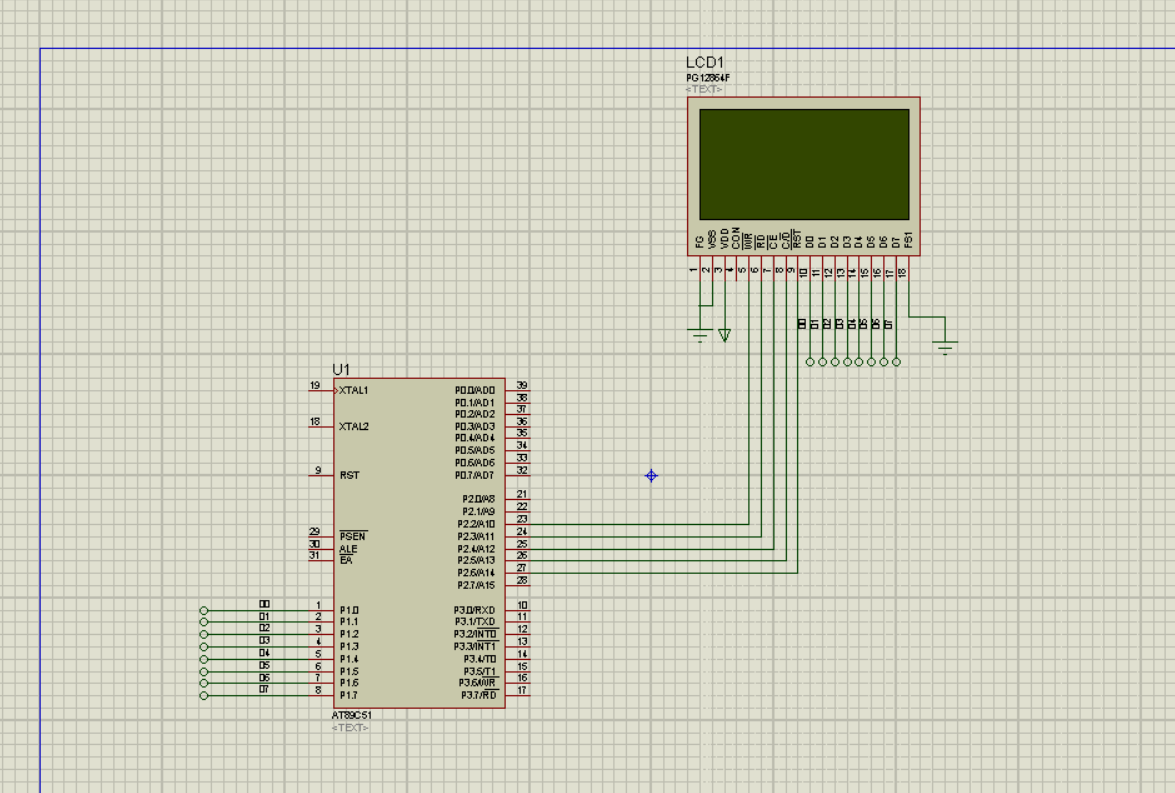Click the PG12864F part value text
The image size is (1175, 793).
point(708,78)
